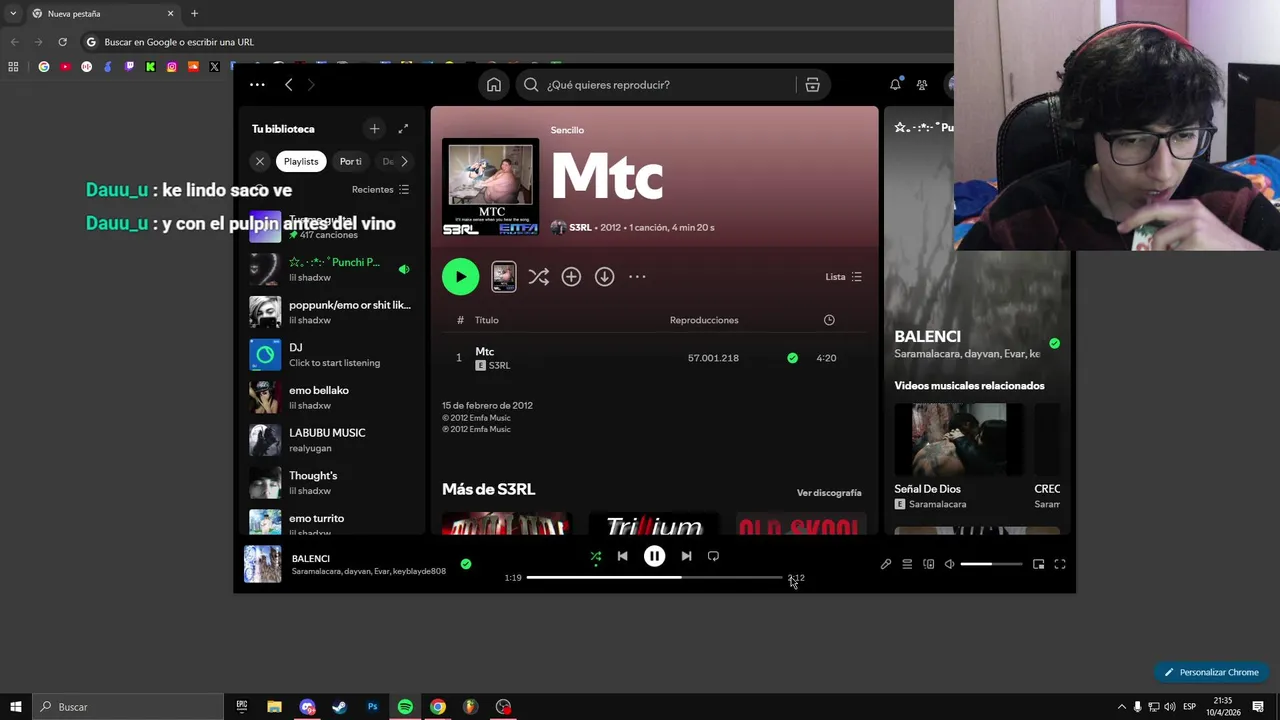Download the Mtc single
1280x720 pixels.
tap(604, 277)
